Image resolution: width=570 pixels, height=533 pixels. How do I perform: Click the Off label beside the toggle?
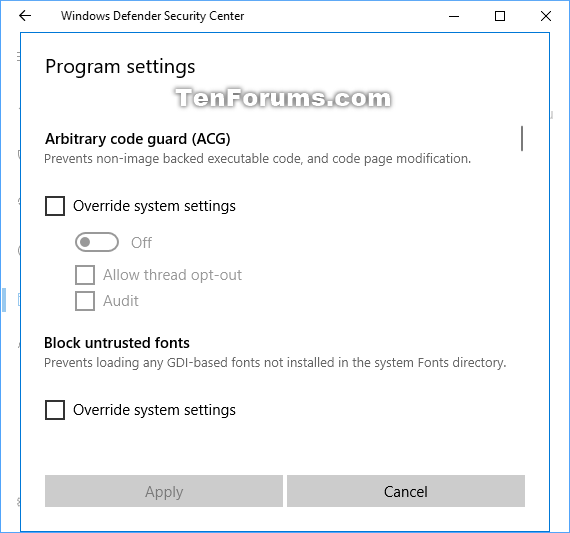click(141, 243)
